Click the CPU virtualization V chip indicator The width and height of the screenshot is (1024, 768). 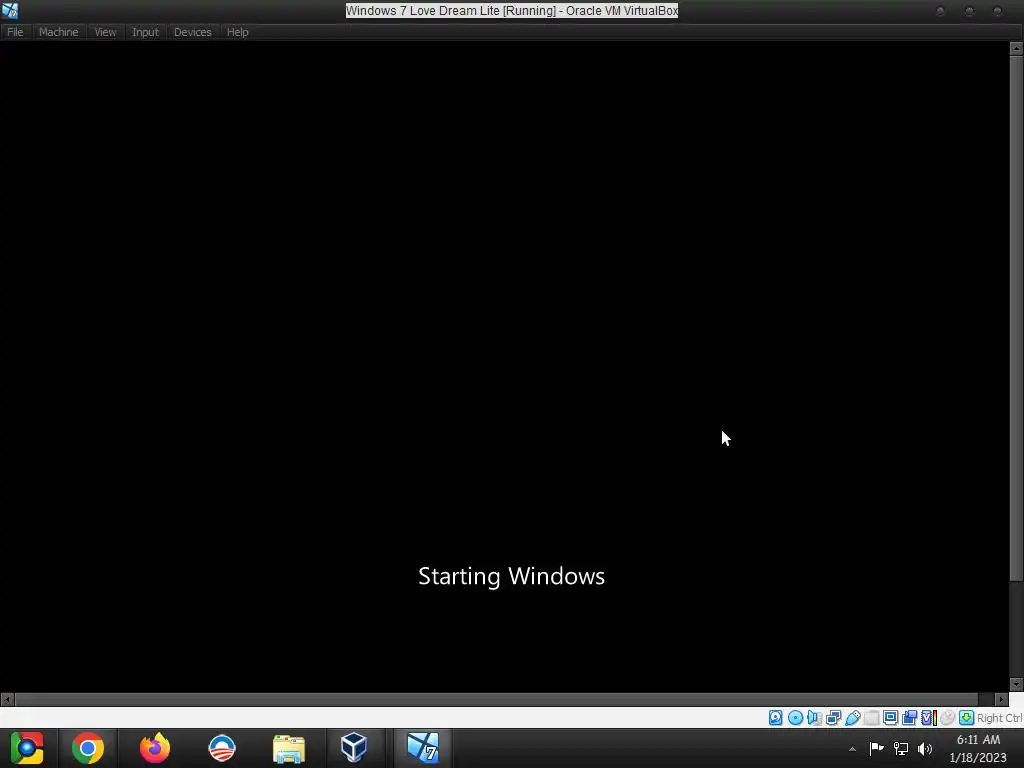coord(928,718)
